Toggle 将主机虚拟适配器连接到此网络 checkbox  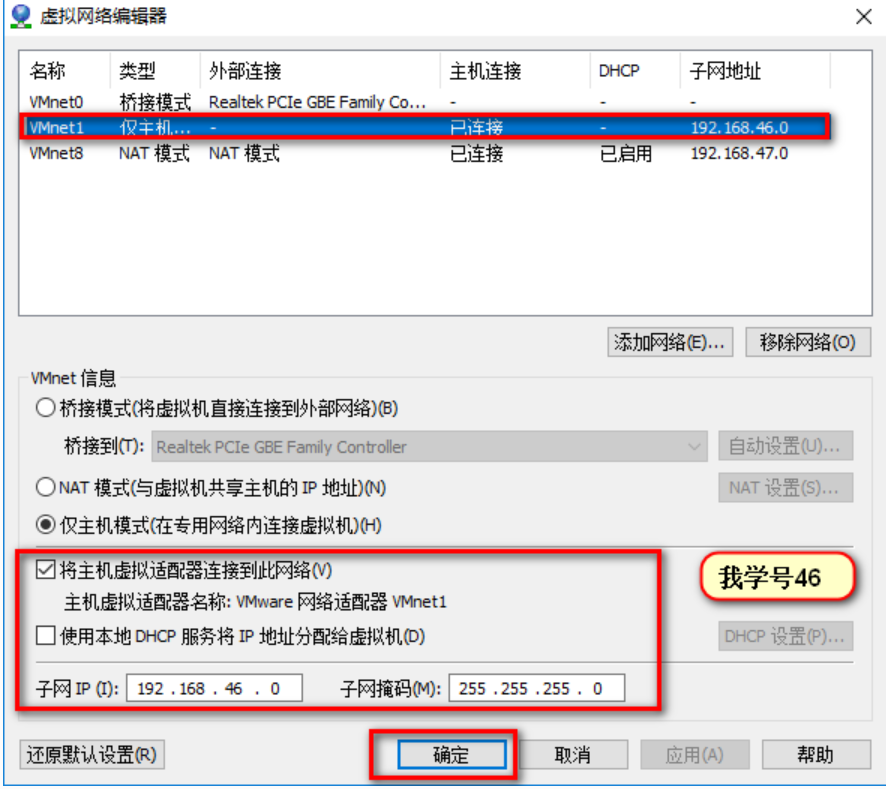pos(45,570)
